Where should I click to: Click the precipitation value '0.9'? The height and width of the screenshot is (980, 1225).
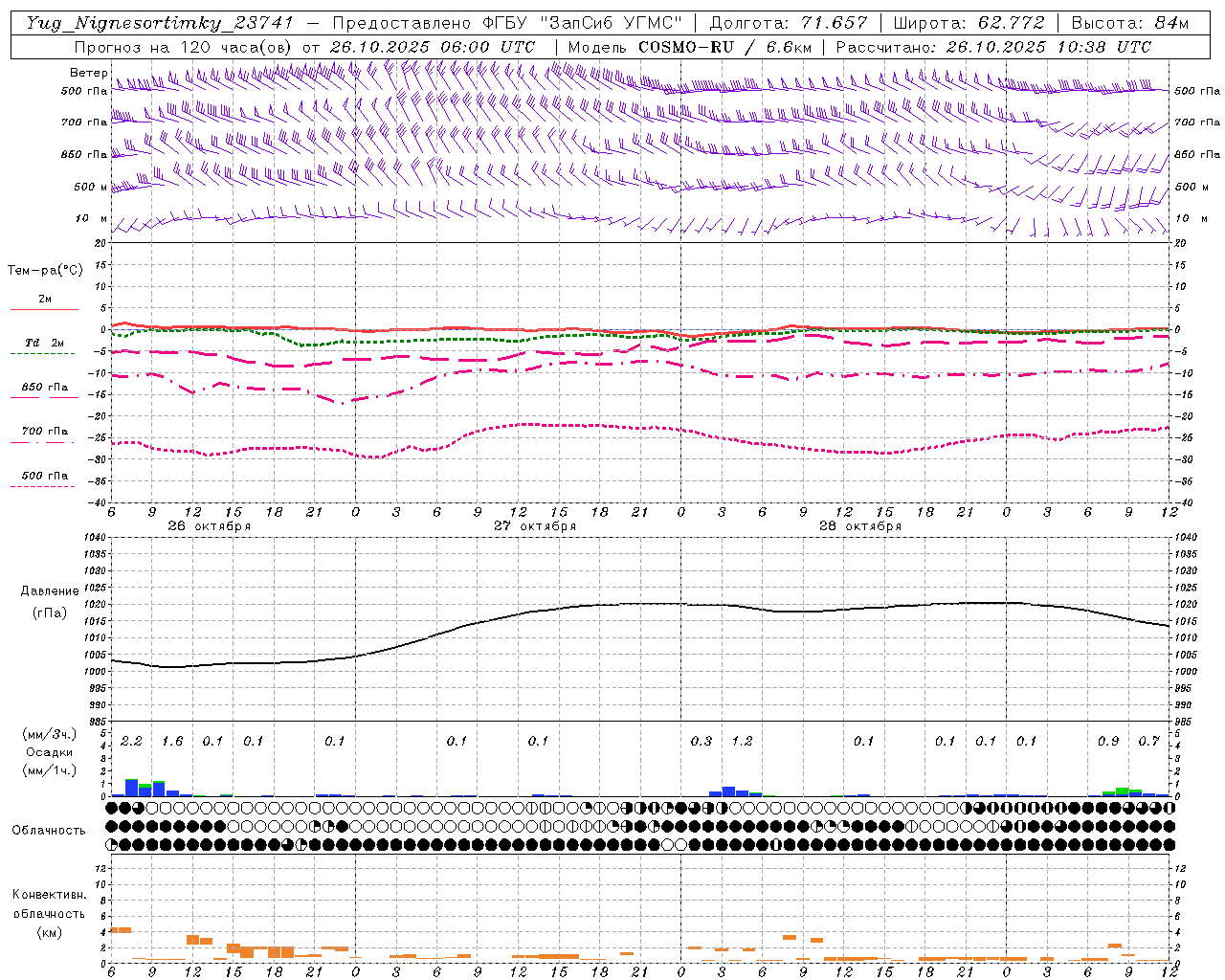click(x=1108, y=742)
